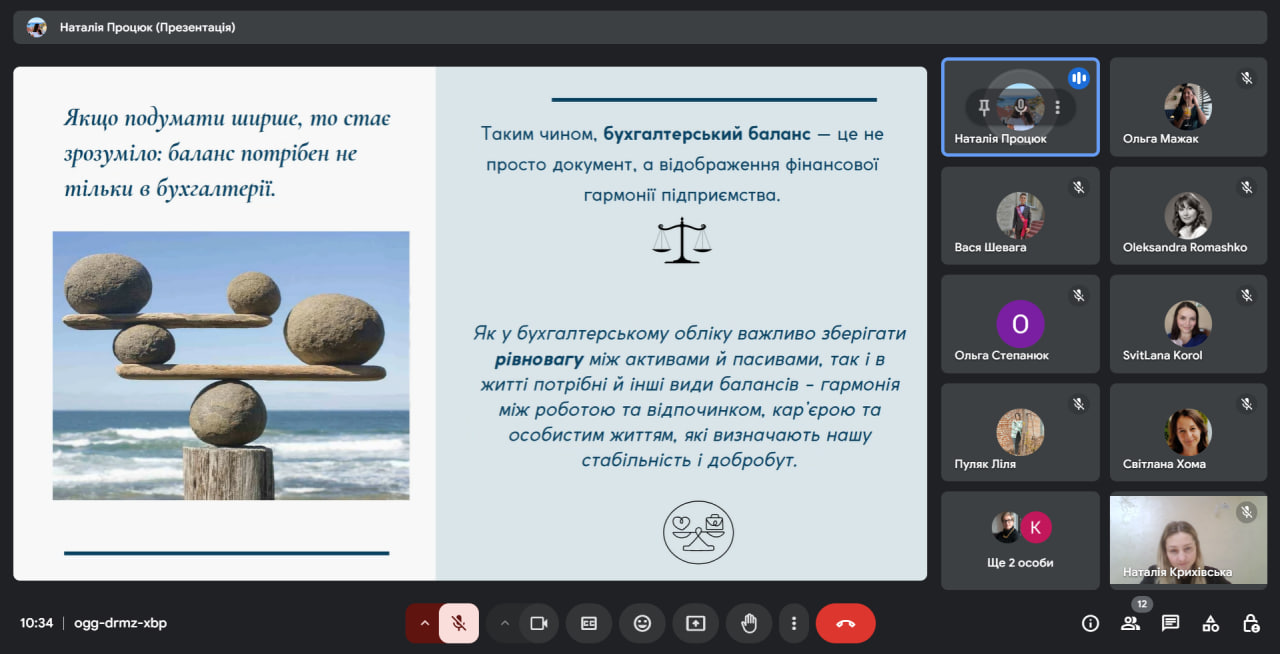Unmute your microphone
Image resolution: width=1280 pixels, height=654 pixels.
[459, 623]
